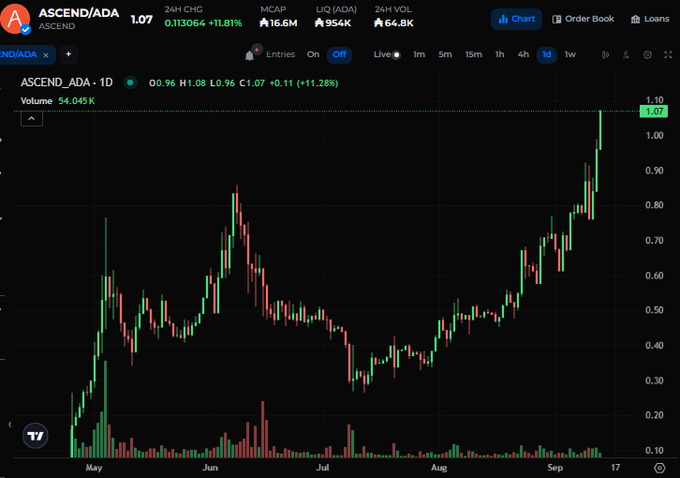Collapse the indicator legend chevron
The height and width of the screenshot is (478, 680).
click(x=32, y=118)
